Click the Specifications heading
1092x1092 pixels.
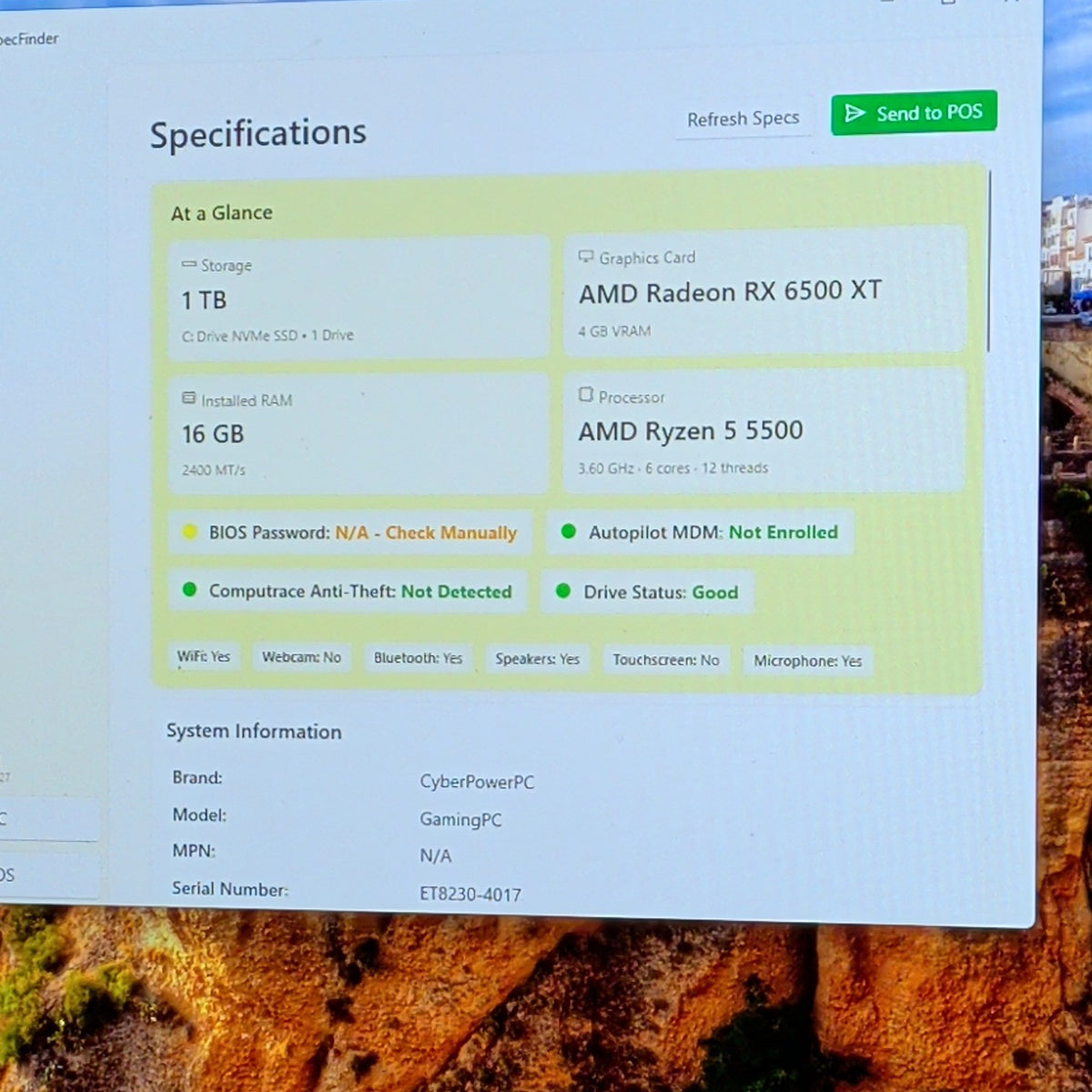point(258,134)
